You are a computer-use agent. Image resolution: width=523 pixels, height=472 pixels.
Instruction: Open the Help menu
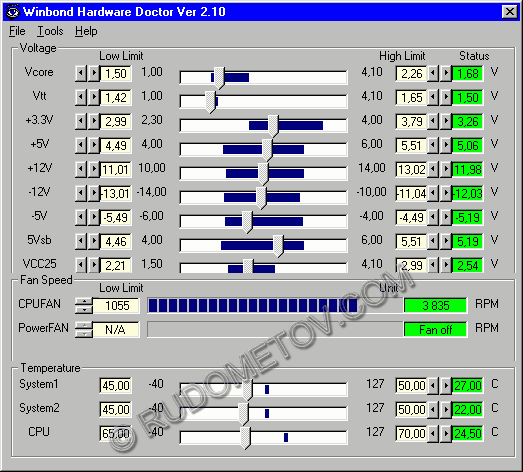pyautogui.click(x=86, y=31)
